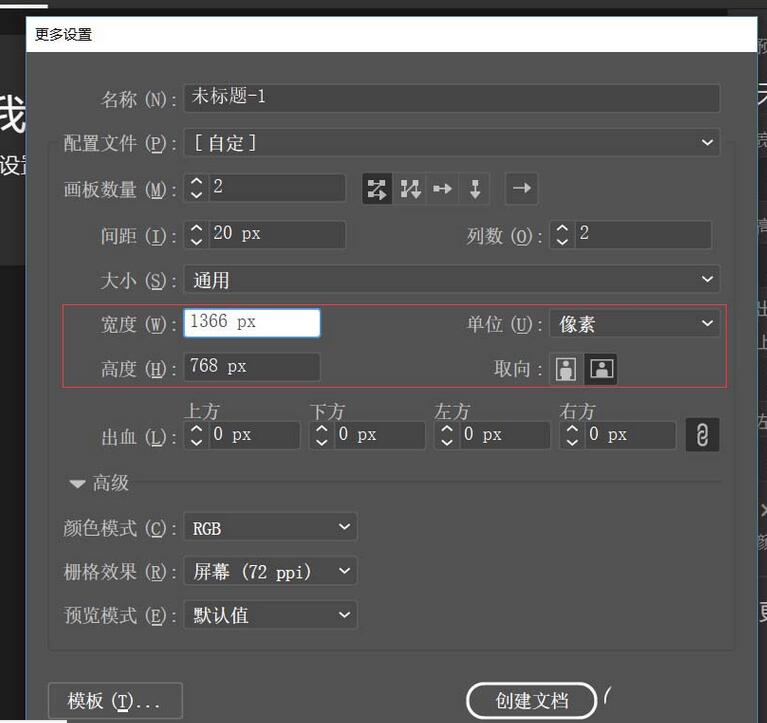This screenshot has width=767, height=723.
Task: Click the 宽度 width field
Action: 252,323
